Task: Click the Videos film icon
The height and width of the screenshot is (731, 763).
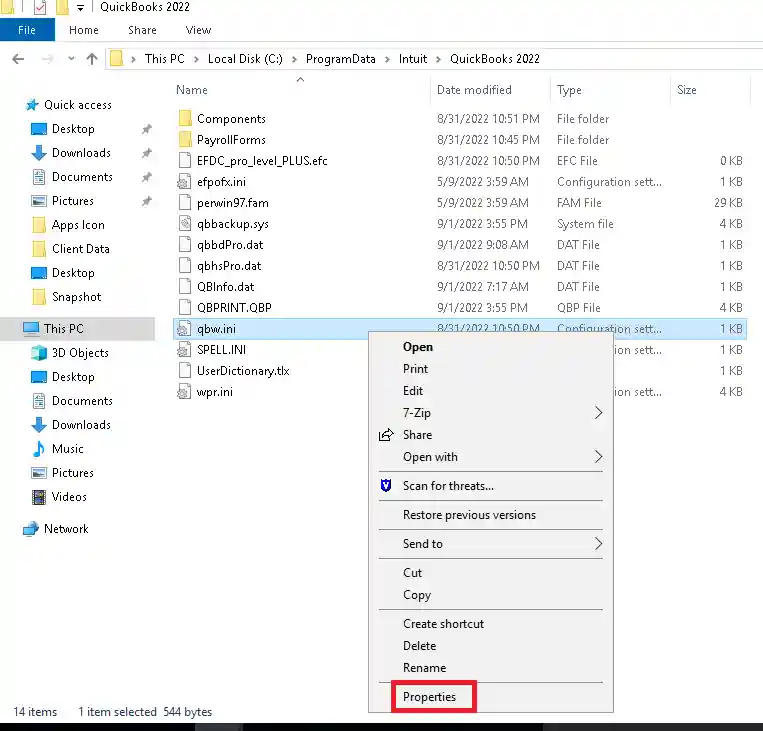Action: coord(39,497)
